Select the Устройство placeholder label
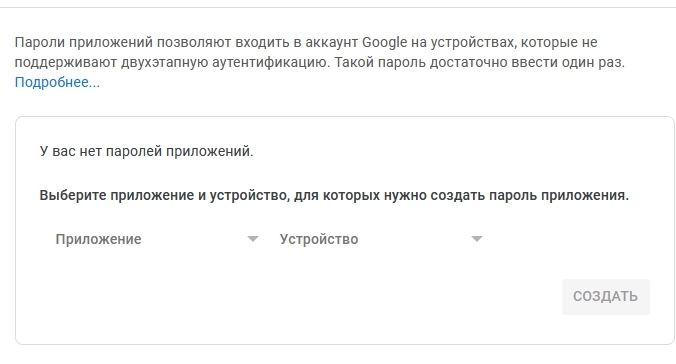This screenshot has width=676, height=364. pyautogui.click(x=319, y=239)
